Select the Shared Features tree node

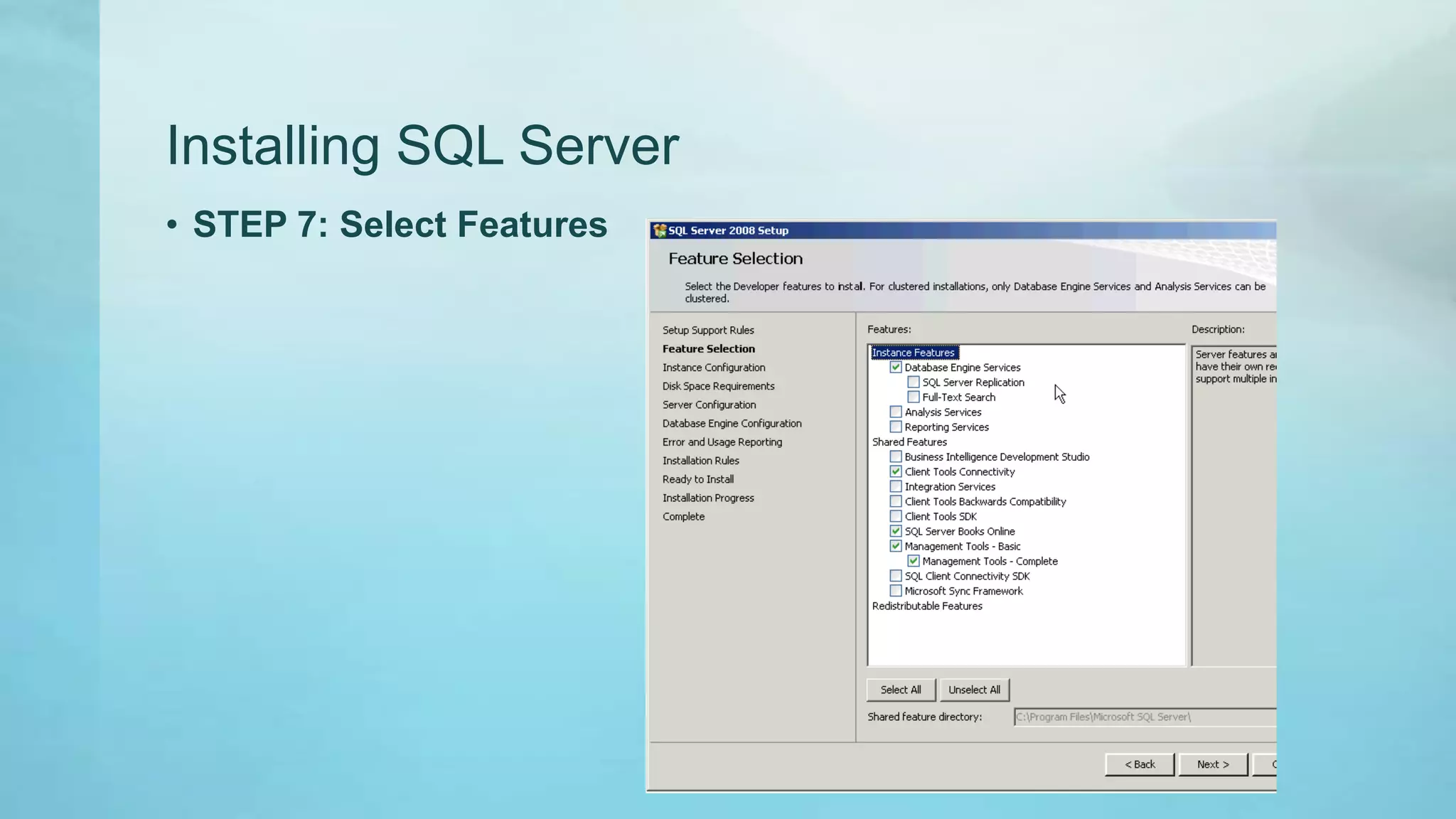pos(909,442)
